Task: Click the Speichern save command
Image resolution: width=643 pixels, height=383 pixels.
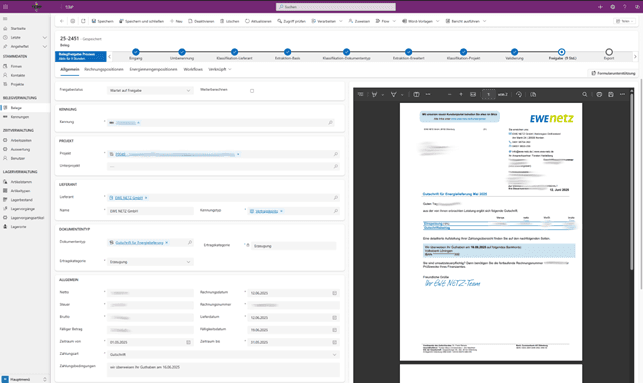Action: click(103, 21)
